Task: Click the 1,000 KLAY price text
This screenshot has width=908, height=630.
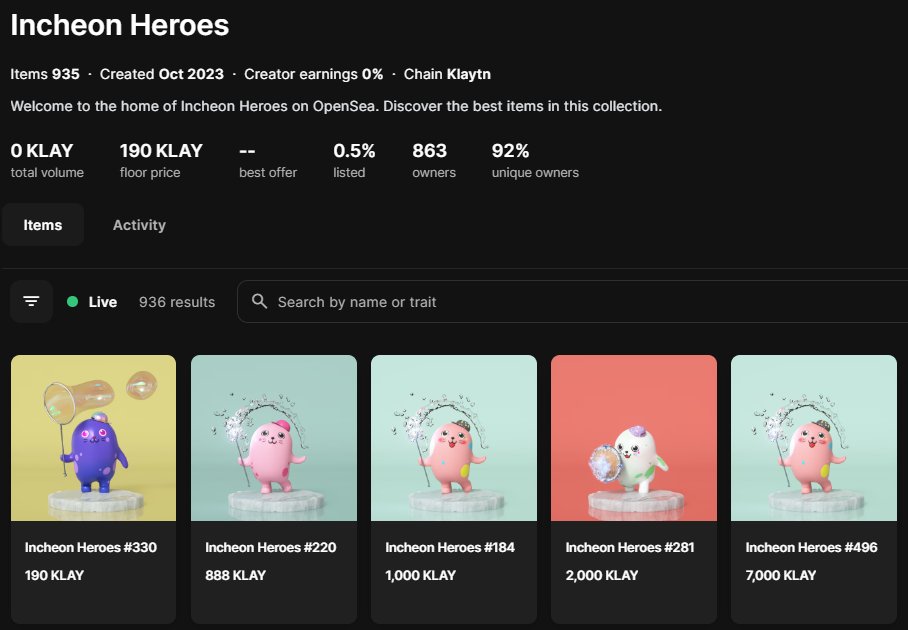Action: (x=420, y=575)
